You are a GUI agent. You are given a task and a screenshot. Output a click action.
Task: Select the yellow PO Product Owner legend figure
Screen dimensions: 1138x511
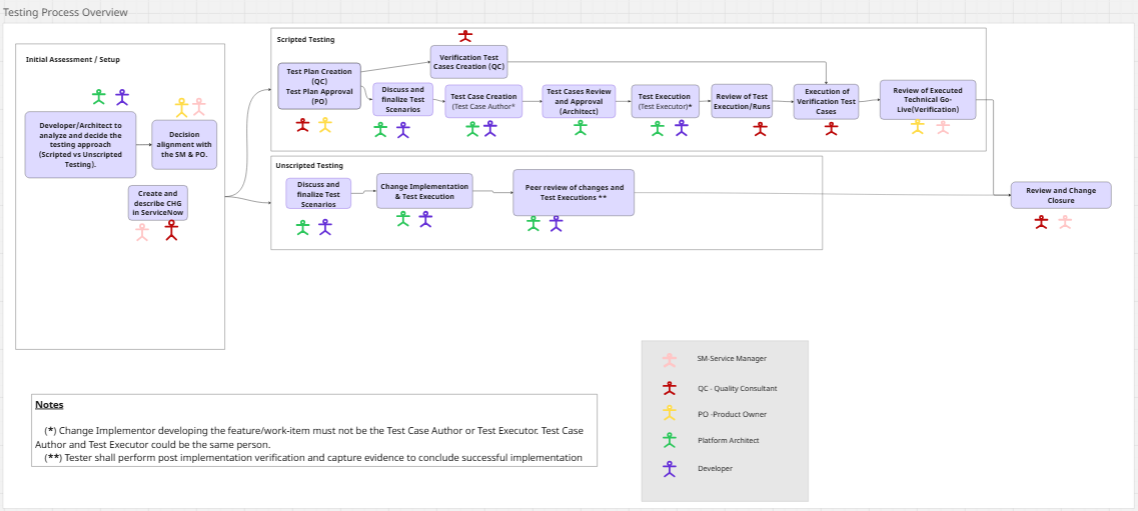(669, 413)
